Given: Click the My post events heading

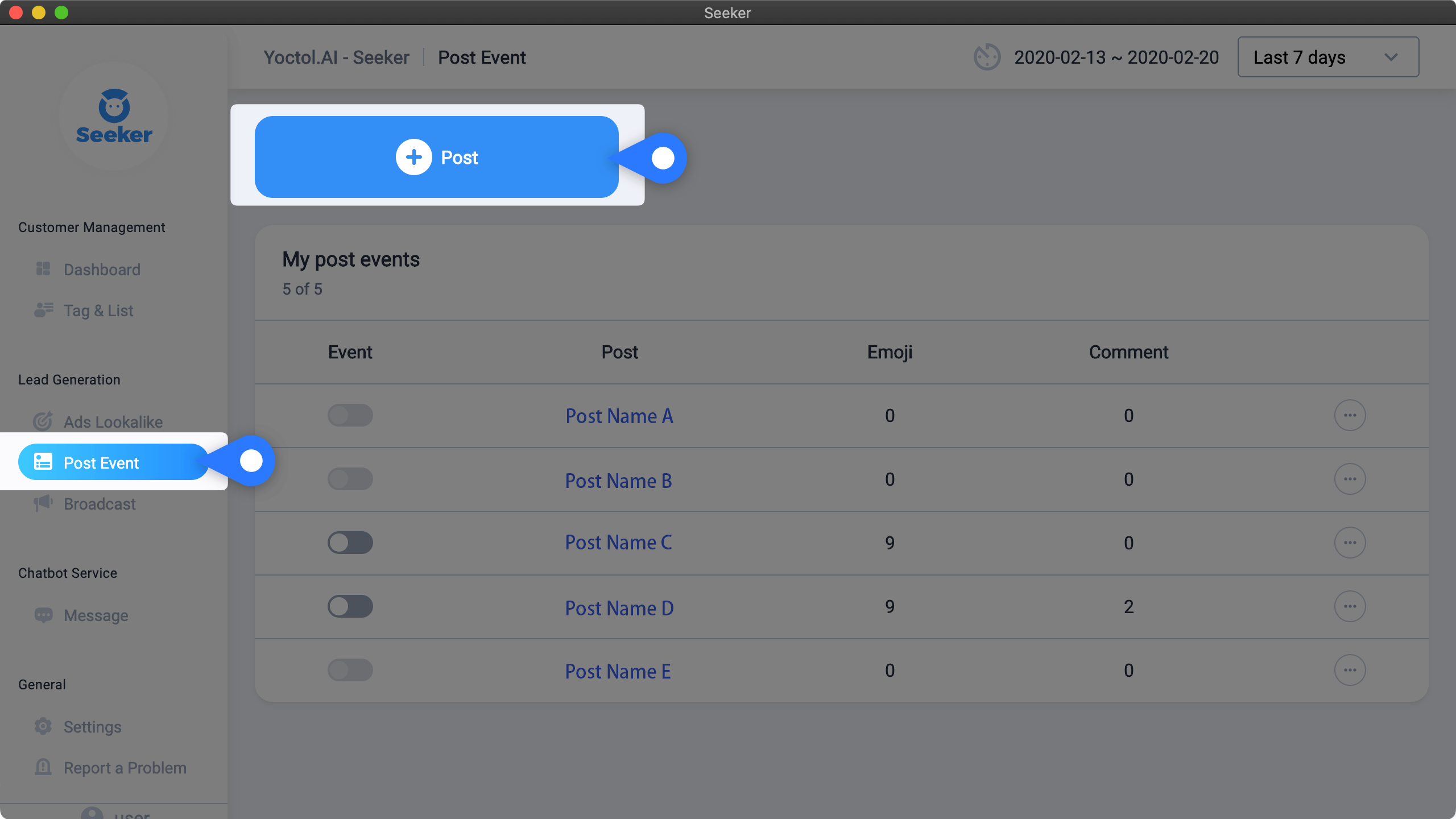Looking at the screenshot, I should click(351, 259).
